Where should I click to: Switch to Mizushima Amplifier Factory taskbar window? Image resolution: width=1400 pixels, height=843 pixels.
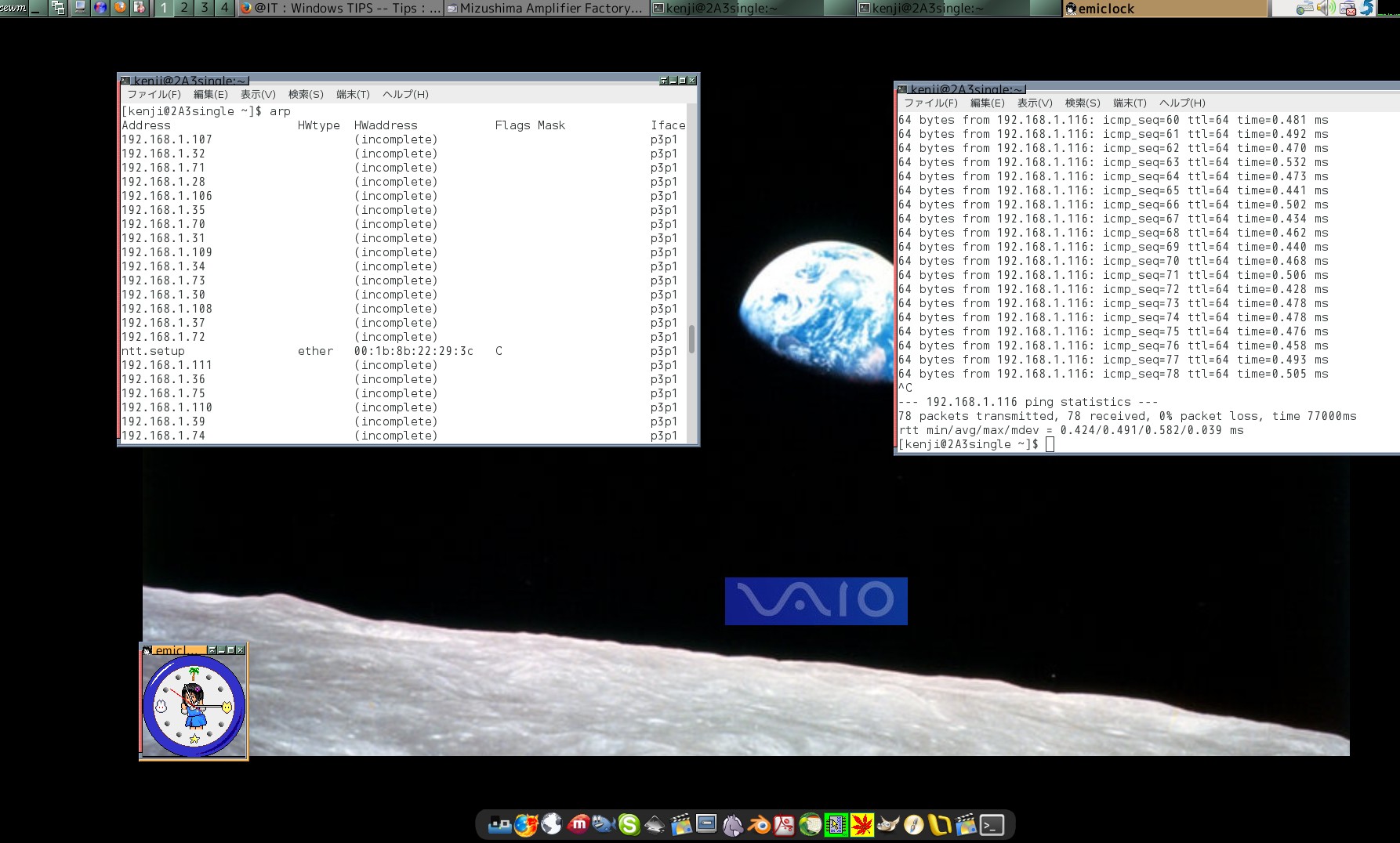(x=546, y=8)
